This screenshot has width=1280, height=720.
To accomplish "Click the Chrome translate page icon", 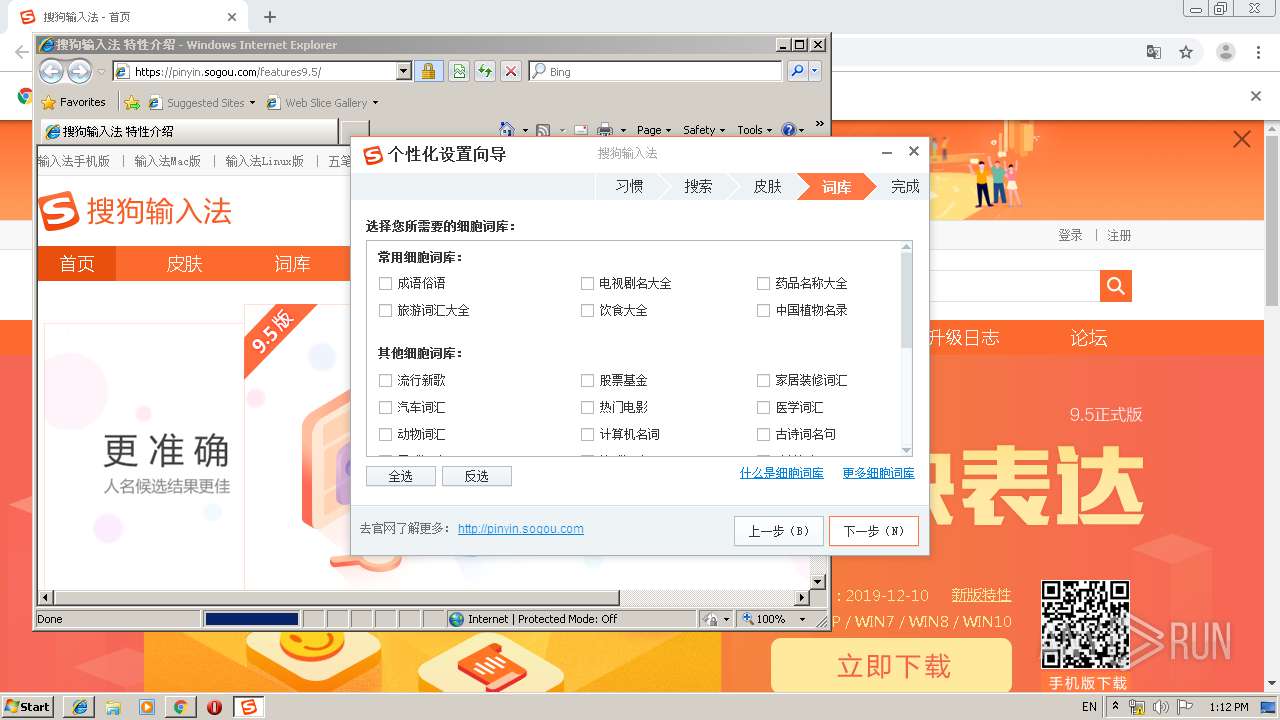I will 1154,52.
